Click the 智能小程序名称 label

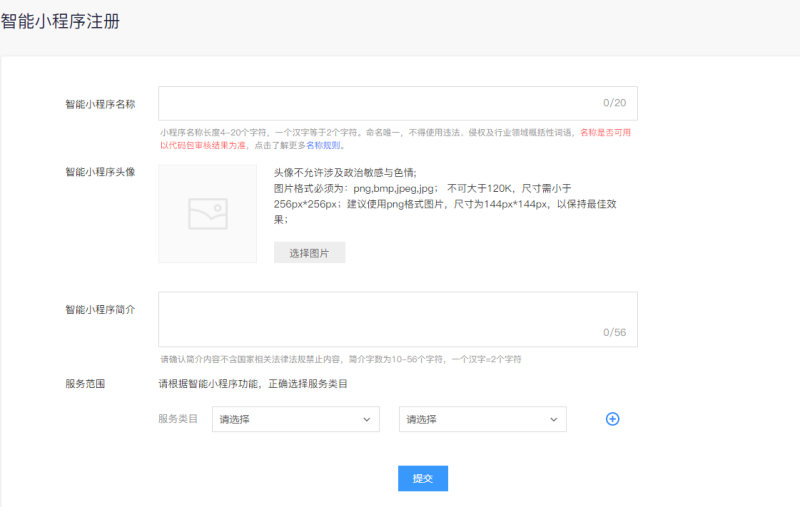100,104
